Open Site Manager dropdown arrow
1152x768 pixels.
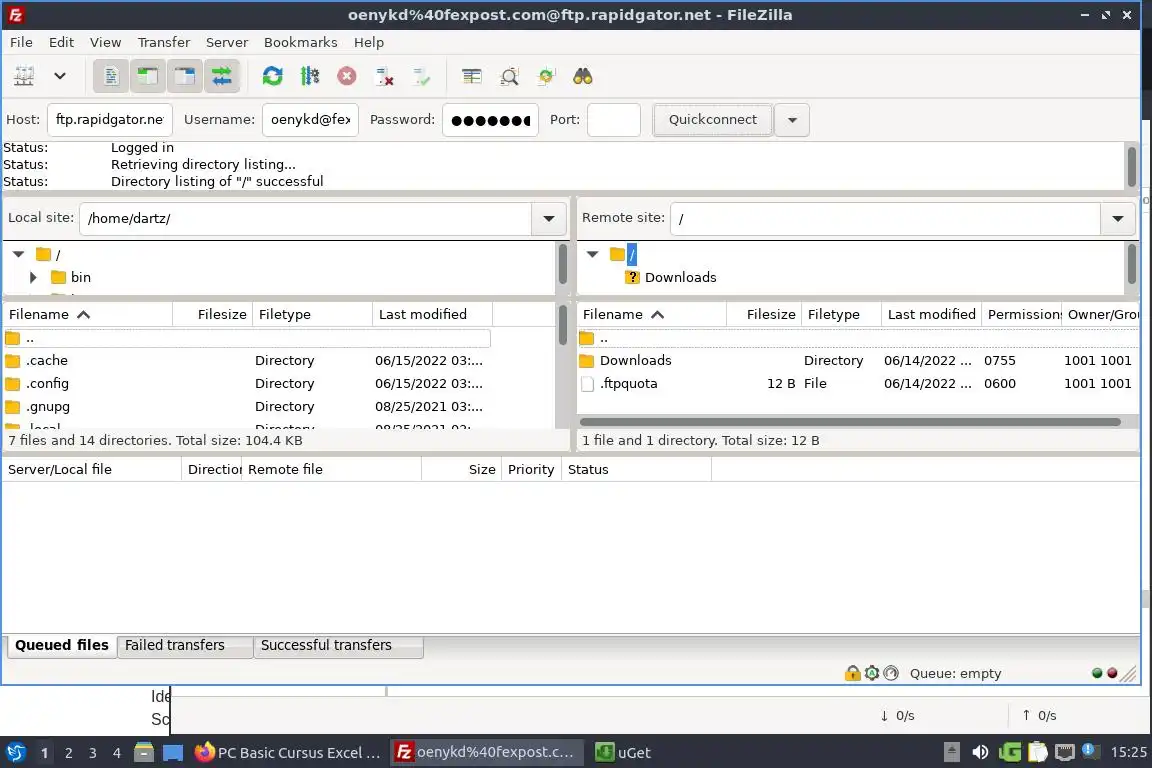(60, 76)
